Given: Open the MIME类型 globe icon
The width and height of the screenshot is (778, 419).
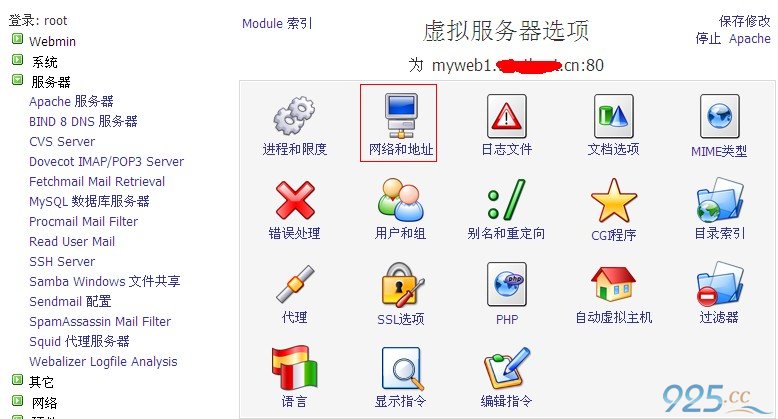Looking at the screenshot, I should tap(719, 116).
